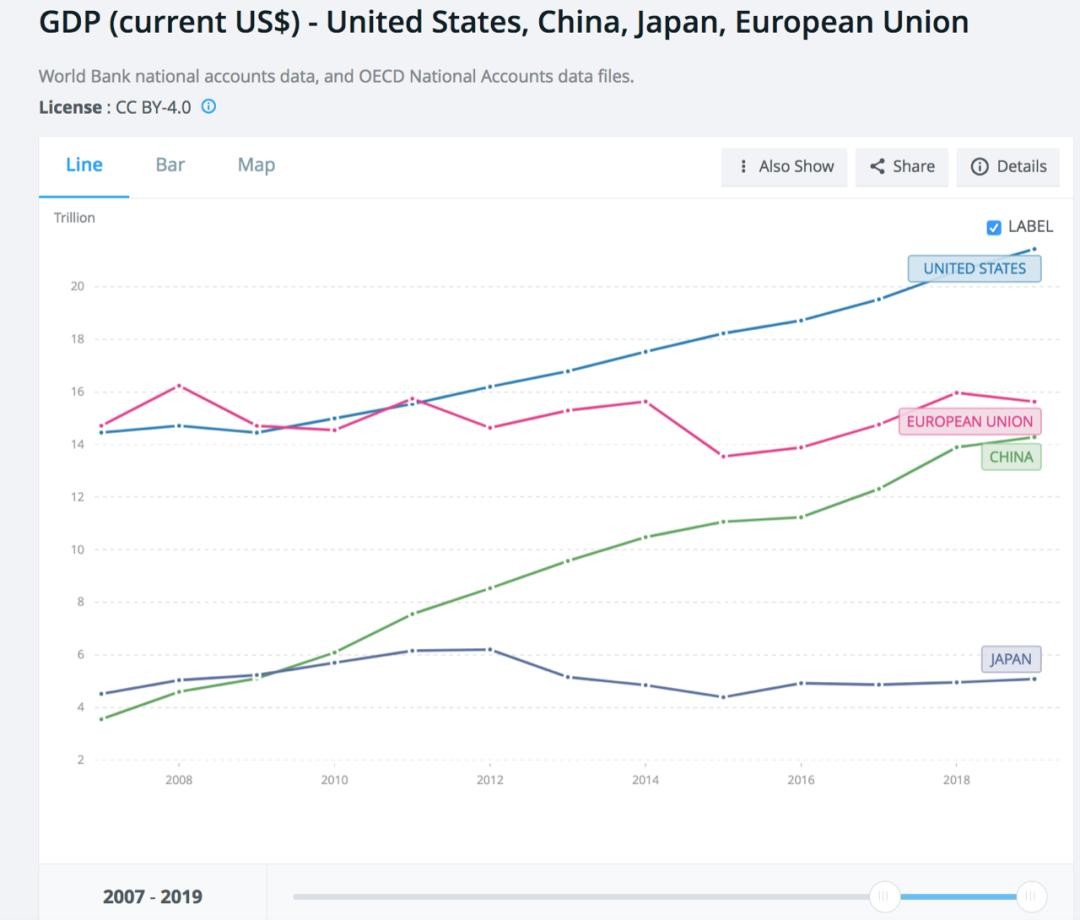This screenshot has height=920, width=1080.
Task: Click the license info icon
Action: (x=209, y=106)
